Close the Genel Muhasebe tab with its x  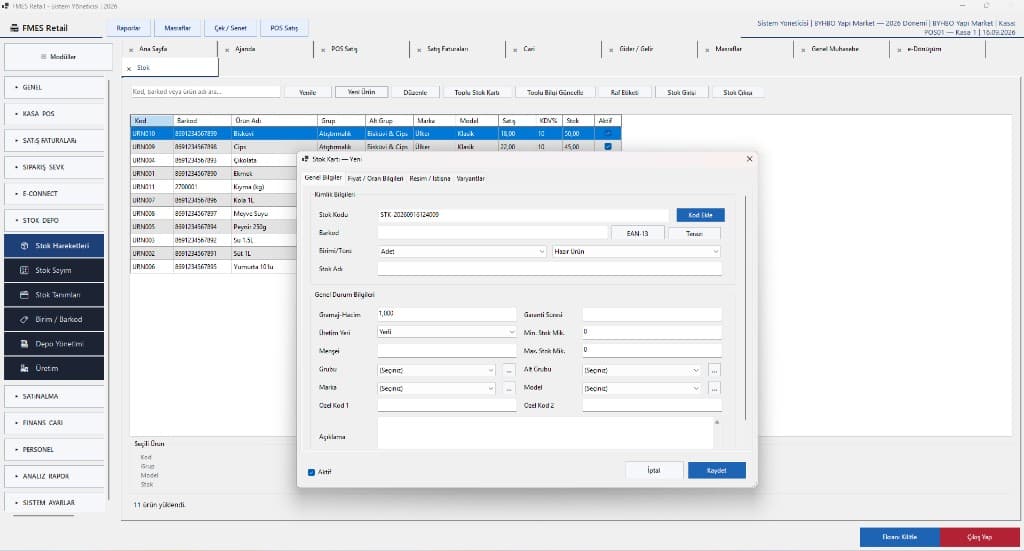point(803,50)
